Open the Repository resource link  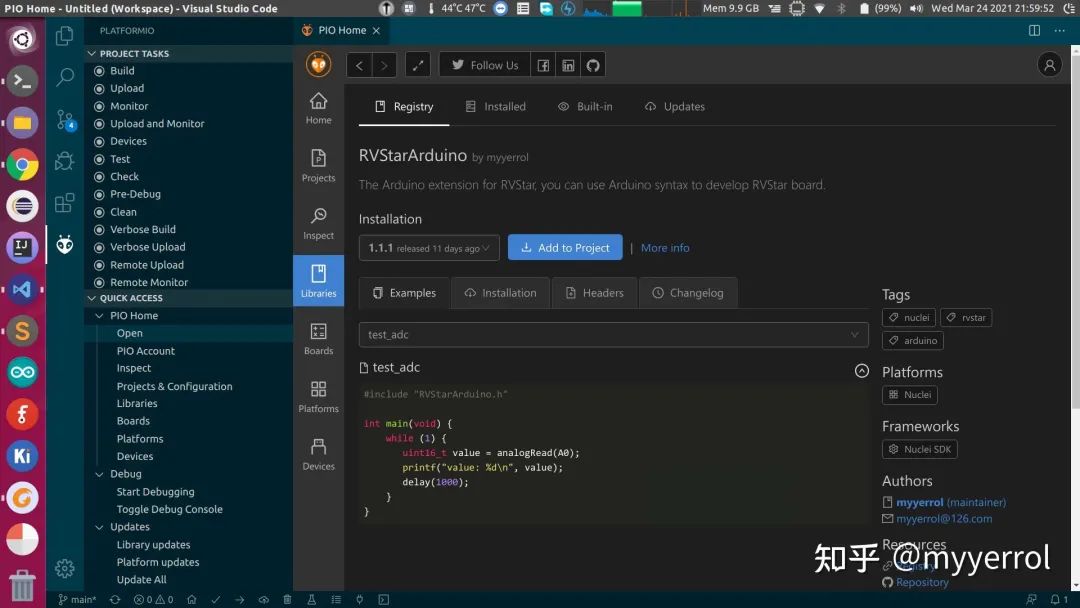click(x=922, y=583)
